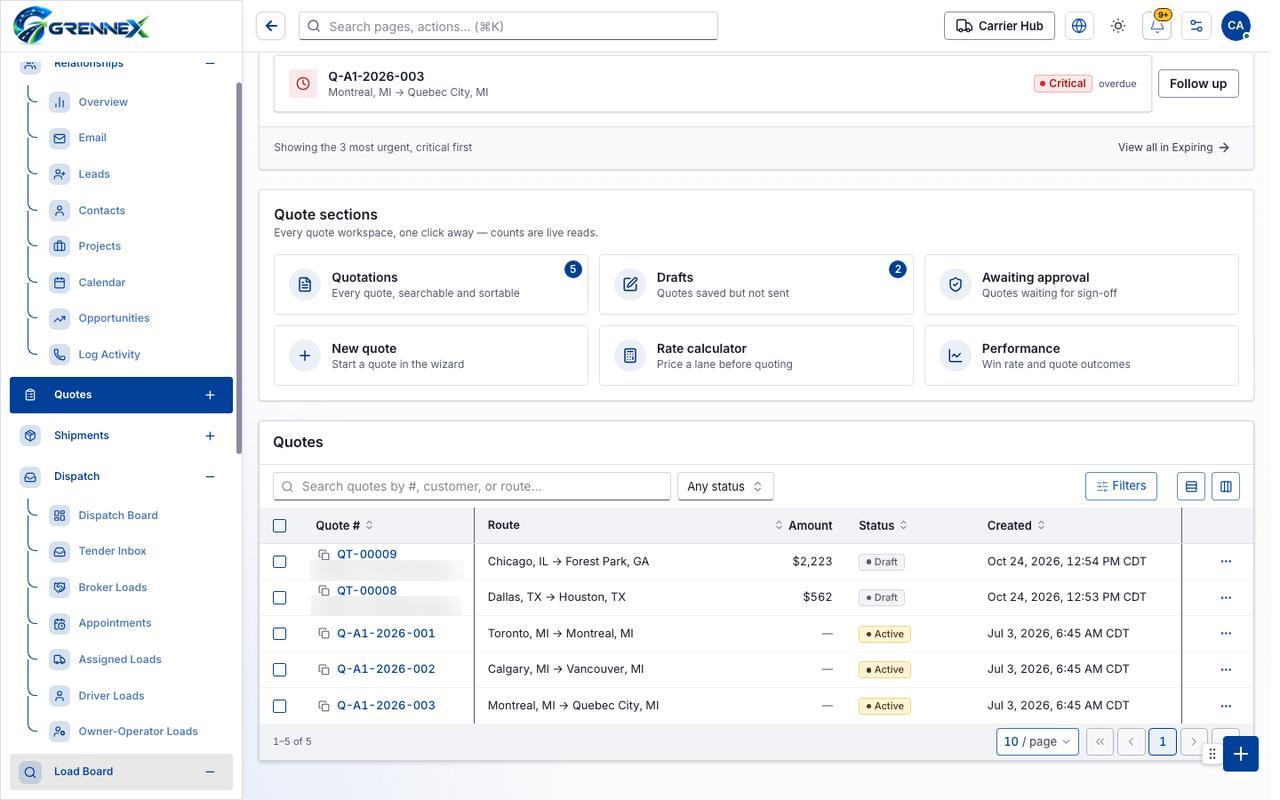Check the QT-00008 row checkbox
The width and height of the screenshot is (1280, 800).
tap(280, 598)
